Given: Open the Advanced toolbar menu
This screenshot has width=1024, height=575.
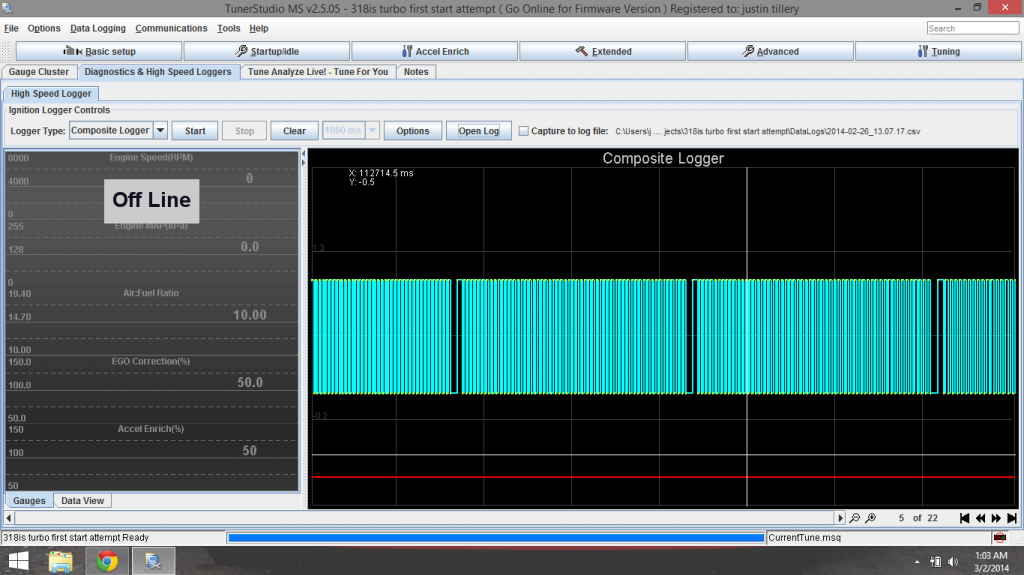Looking at the screenshot, I should [x=770, y=51].
